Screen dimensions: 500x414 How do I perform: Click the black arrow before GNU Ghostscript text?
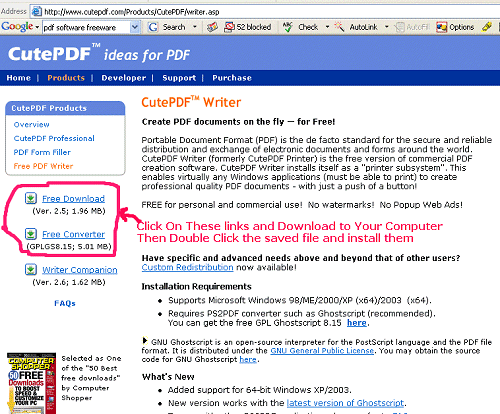[x=145, y=341]
